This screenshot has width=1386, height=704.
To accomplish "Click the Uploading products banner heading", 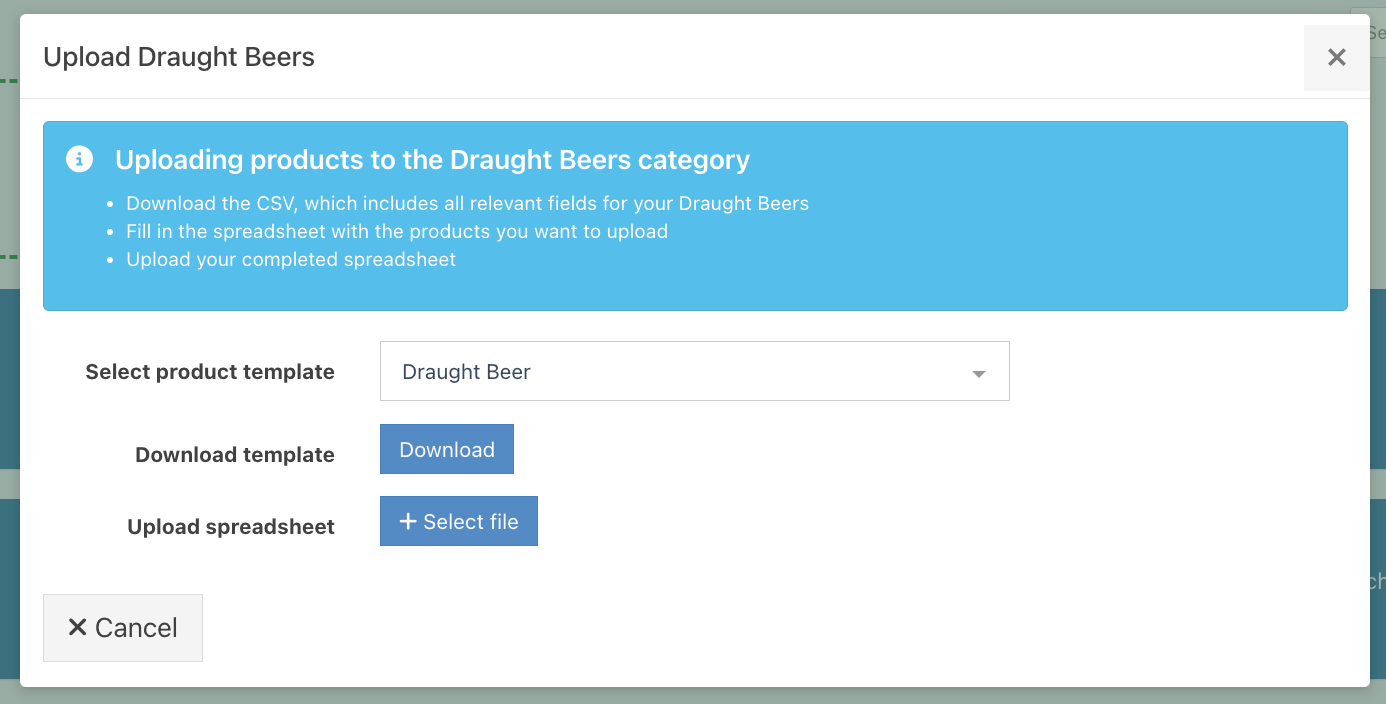I will 432,159.
